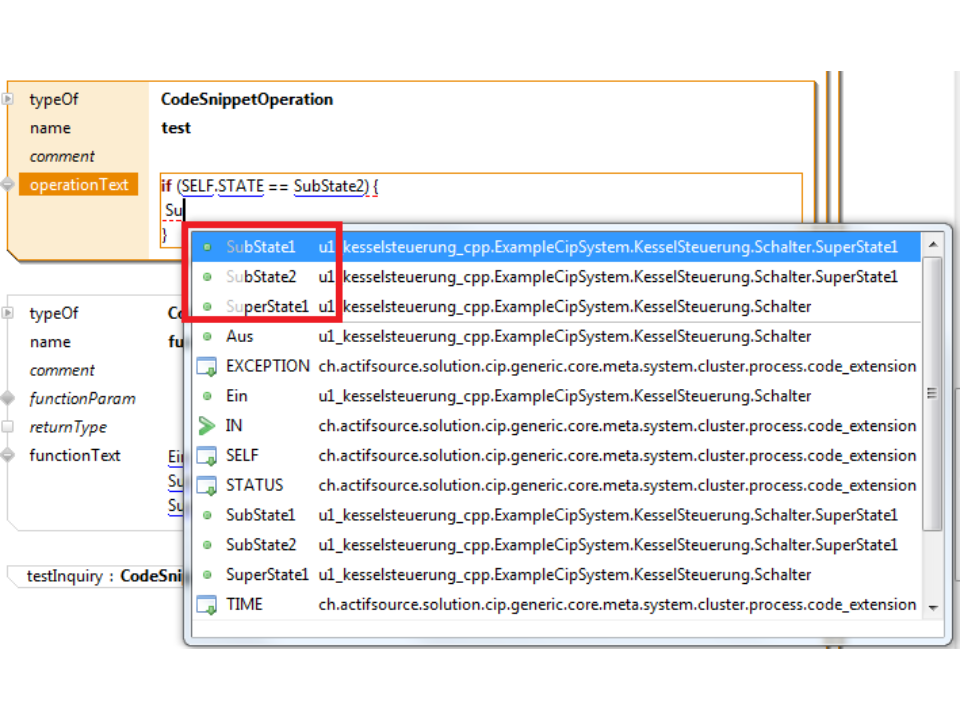960x720 pixels.
Task: Click the proposal list scroll-down arrow
Action: [x=932, y=607]
